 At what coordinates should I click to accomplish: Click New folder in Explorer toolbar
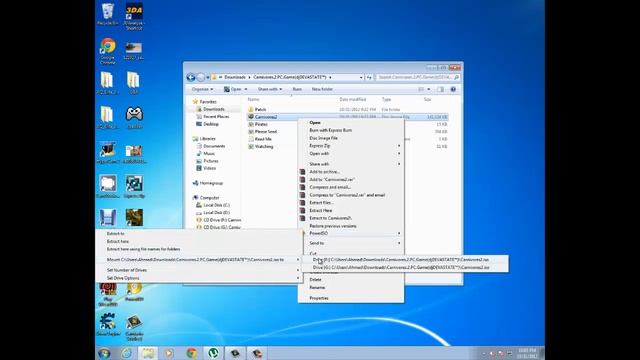[322, 89]
